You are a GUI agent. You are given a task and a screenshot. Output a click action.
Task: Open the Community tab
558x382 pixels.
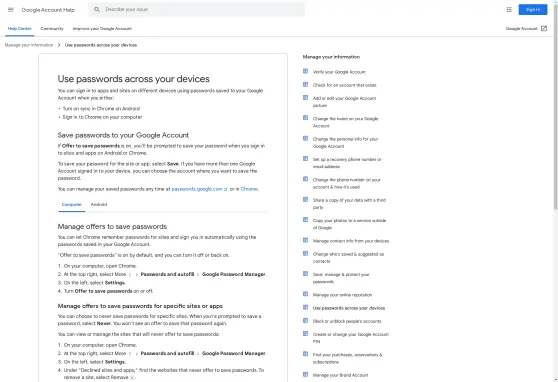[52, 28]
